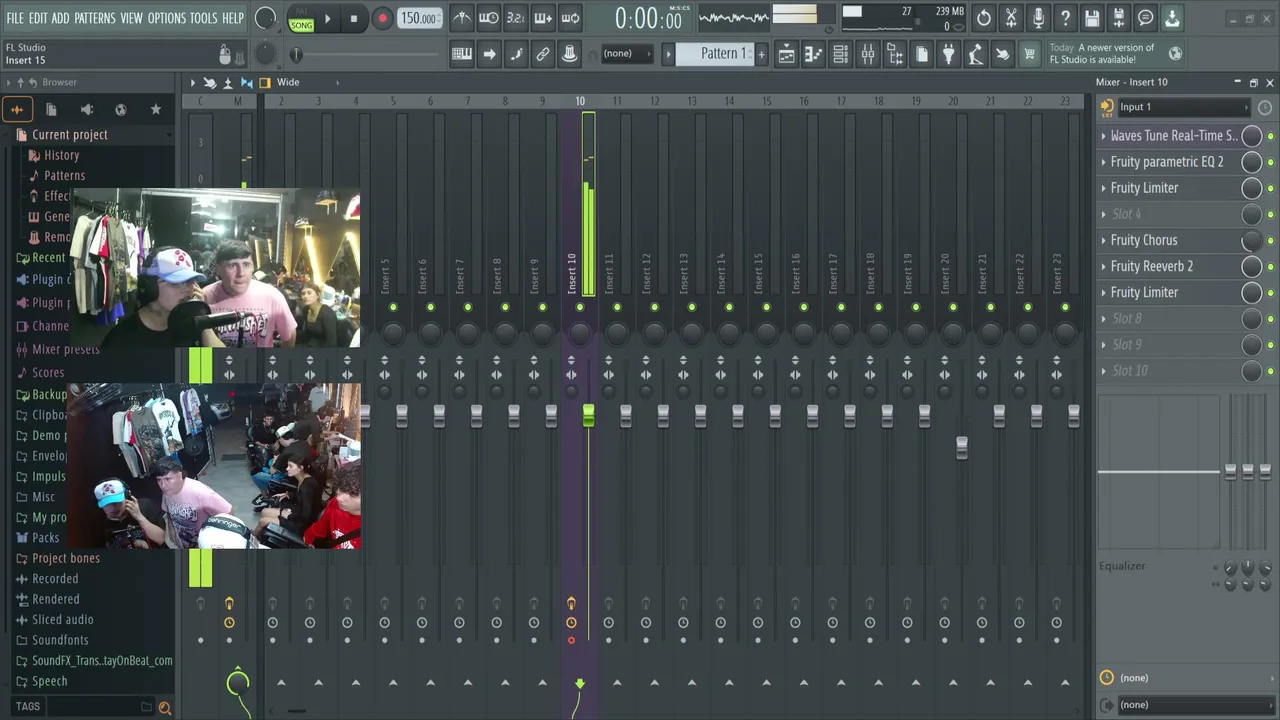Click the scissors audio editor icon
This screenshot has width=1280, height=720.
click(1011, 18)
